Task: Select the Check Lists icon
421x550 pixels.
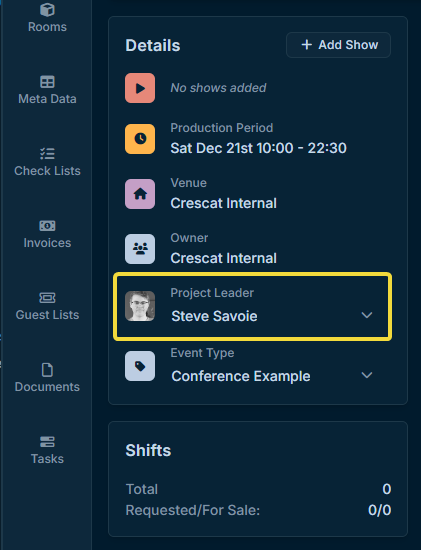Action: pyautogui.click(x=47, y=154)
